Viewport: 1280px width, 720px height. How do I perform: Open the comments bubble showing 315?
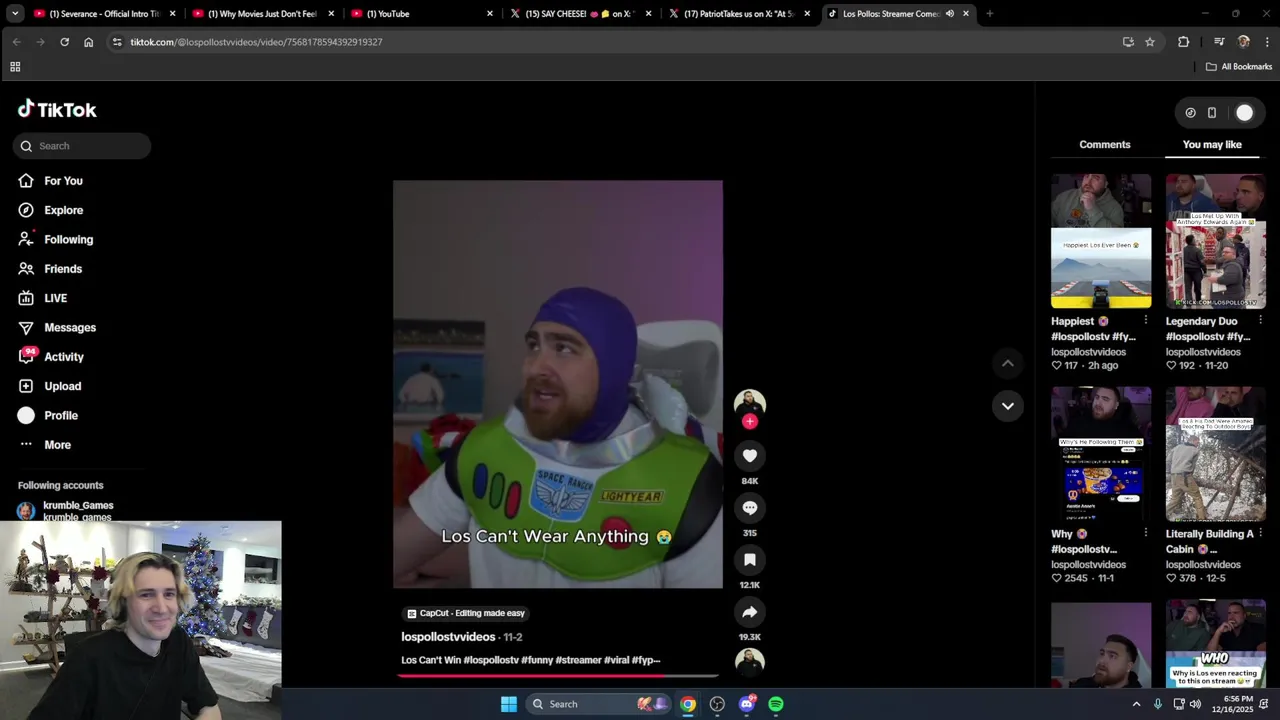click(x=749, y=508)
